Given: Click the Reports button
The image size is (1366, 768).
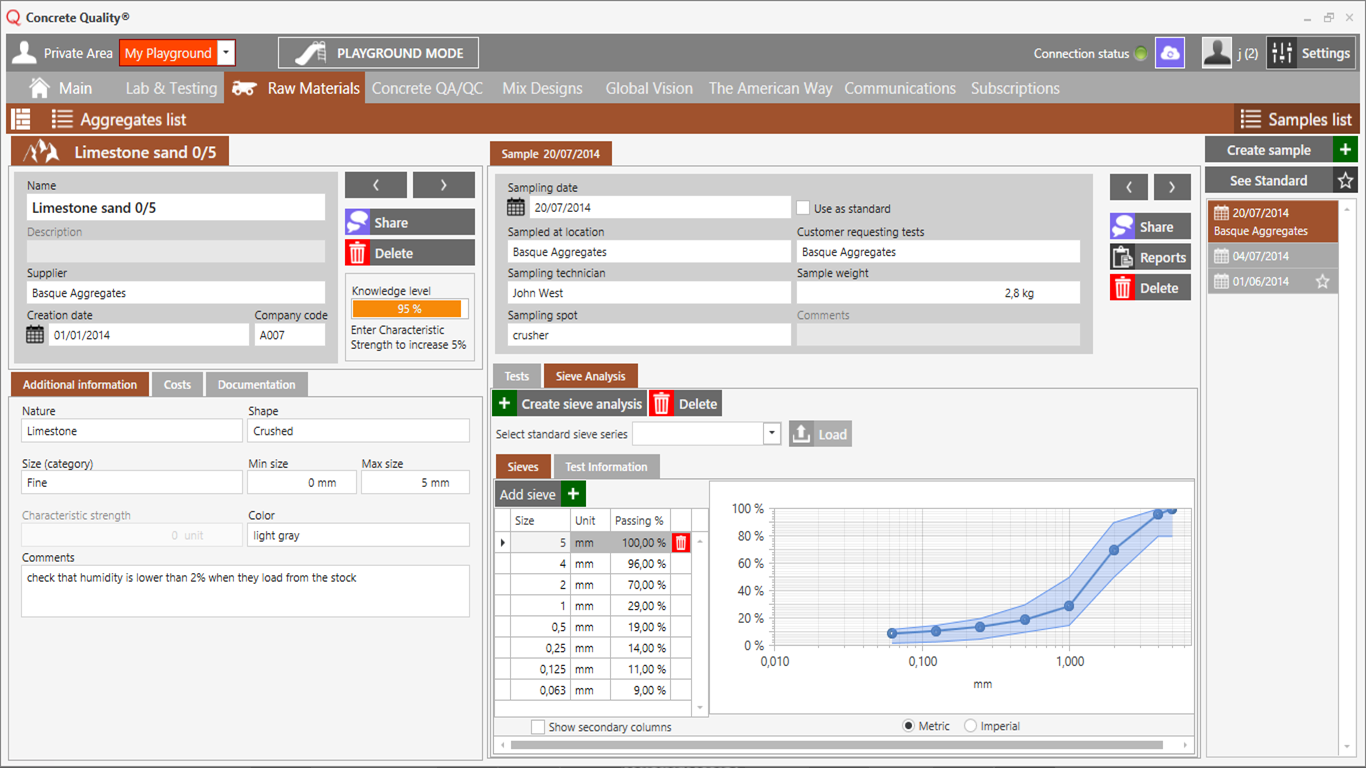Looking at the screenshot, I should pos(1150,257).
